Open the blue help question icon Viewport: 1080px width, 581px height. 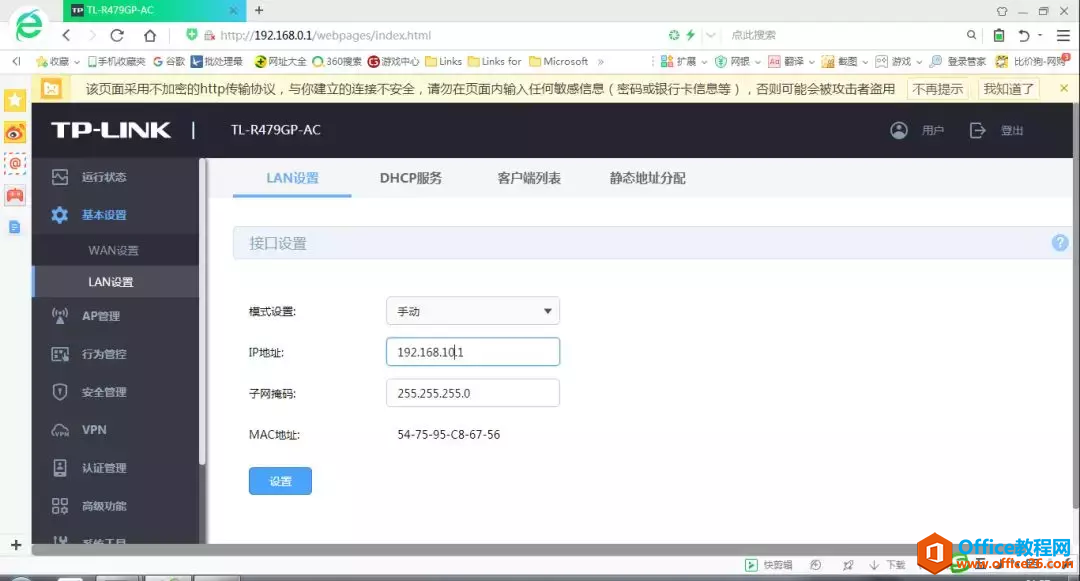pyautogui.click(x=1060, y=242)
